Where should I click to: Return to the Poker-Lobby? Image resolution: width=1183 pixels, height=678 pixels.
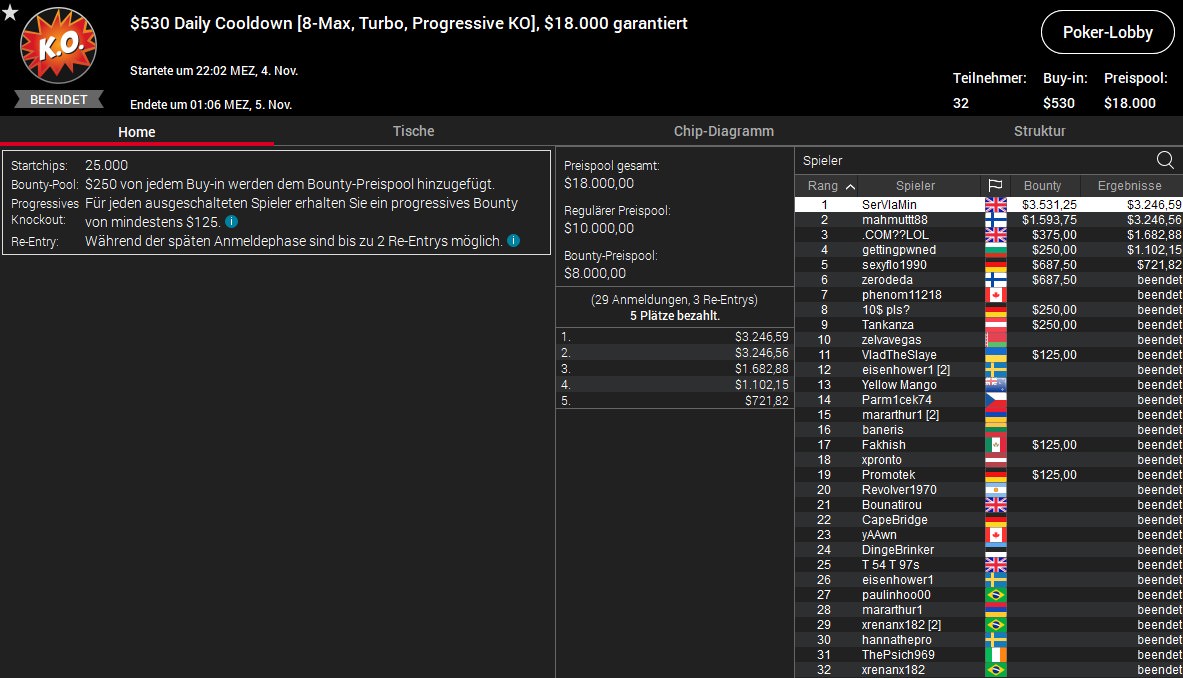[x=1107, y=32]
